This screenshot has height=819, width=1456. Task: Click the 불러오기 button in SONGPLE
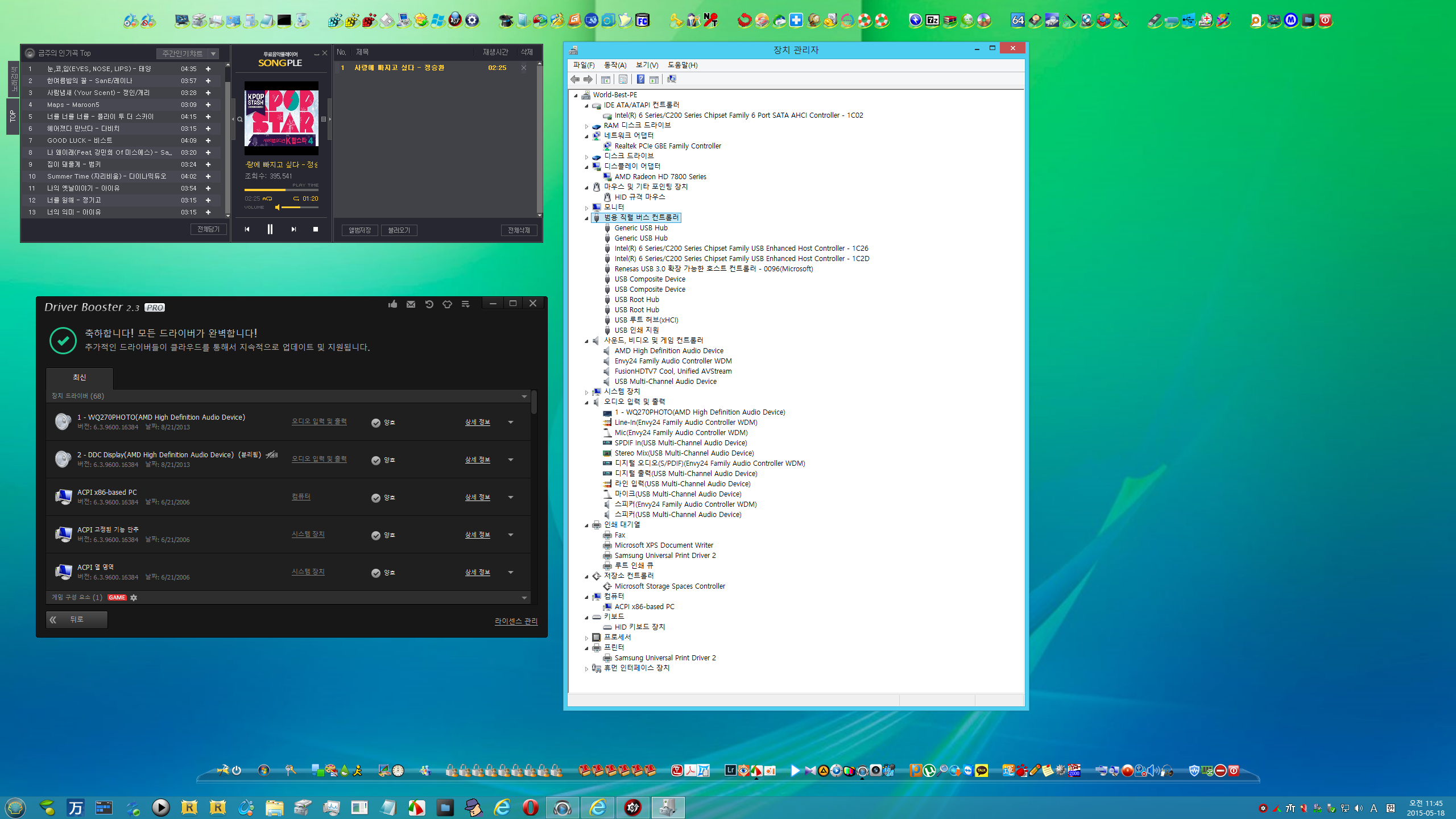(399, 230)
